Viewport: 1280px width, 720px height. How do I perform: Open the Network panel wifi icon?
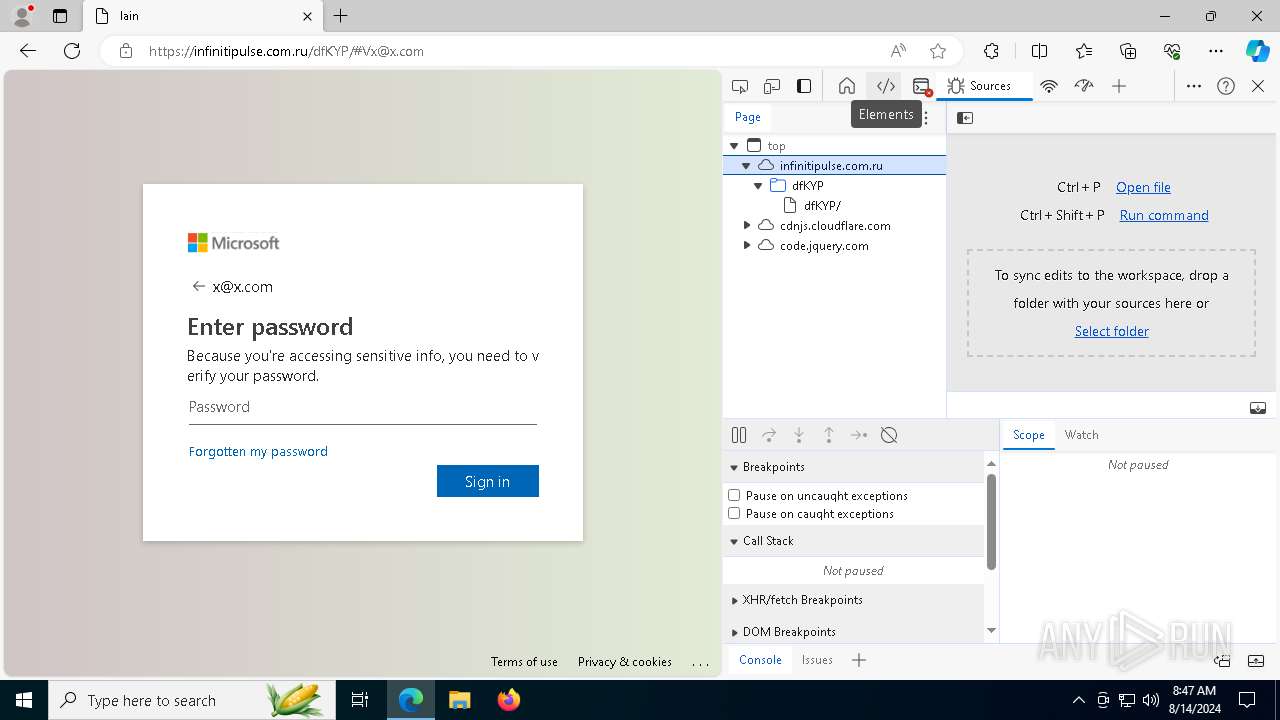(1049, 86)
